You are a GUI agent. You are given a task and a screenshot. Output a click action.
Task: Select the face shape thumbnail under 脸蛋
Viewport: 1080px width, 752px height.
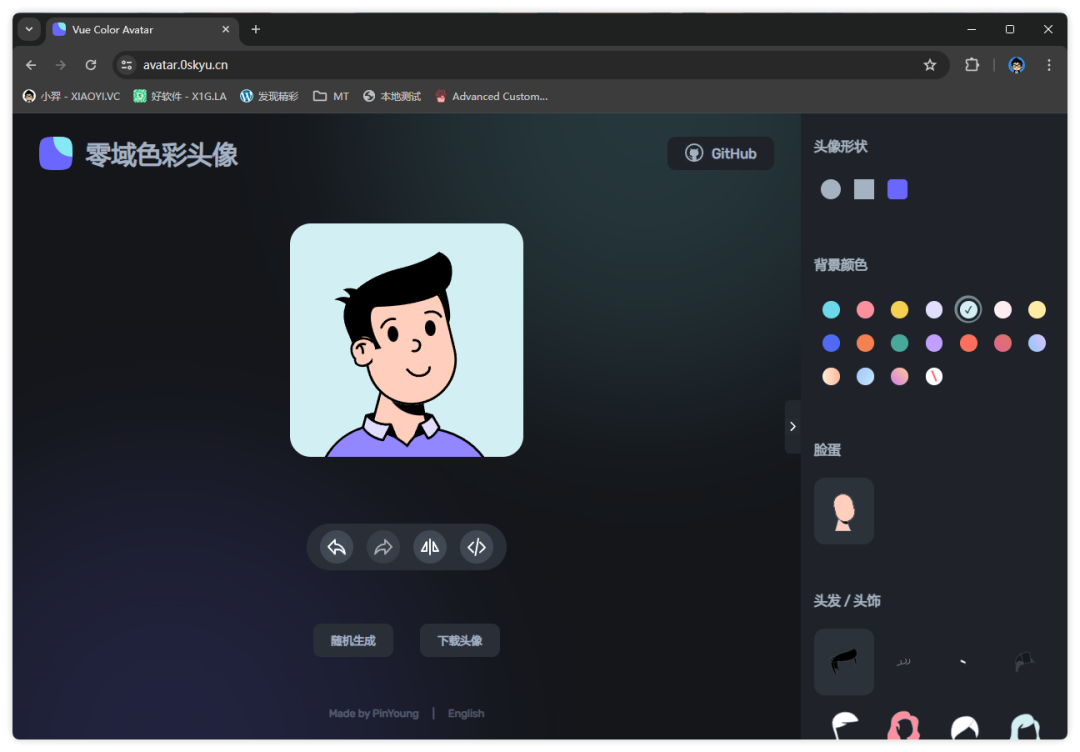844,511
